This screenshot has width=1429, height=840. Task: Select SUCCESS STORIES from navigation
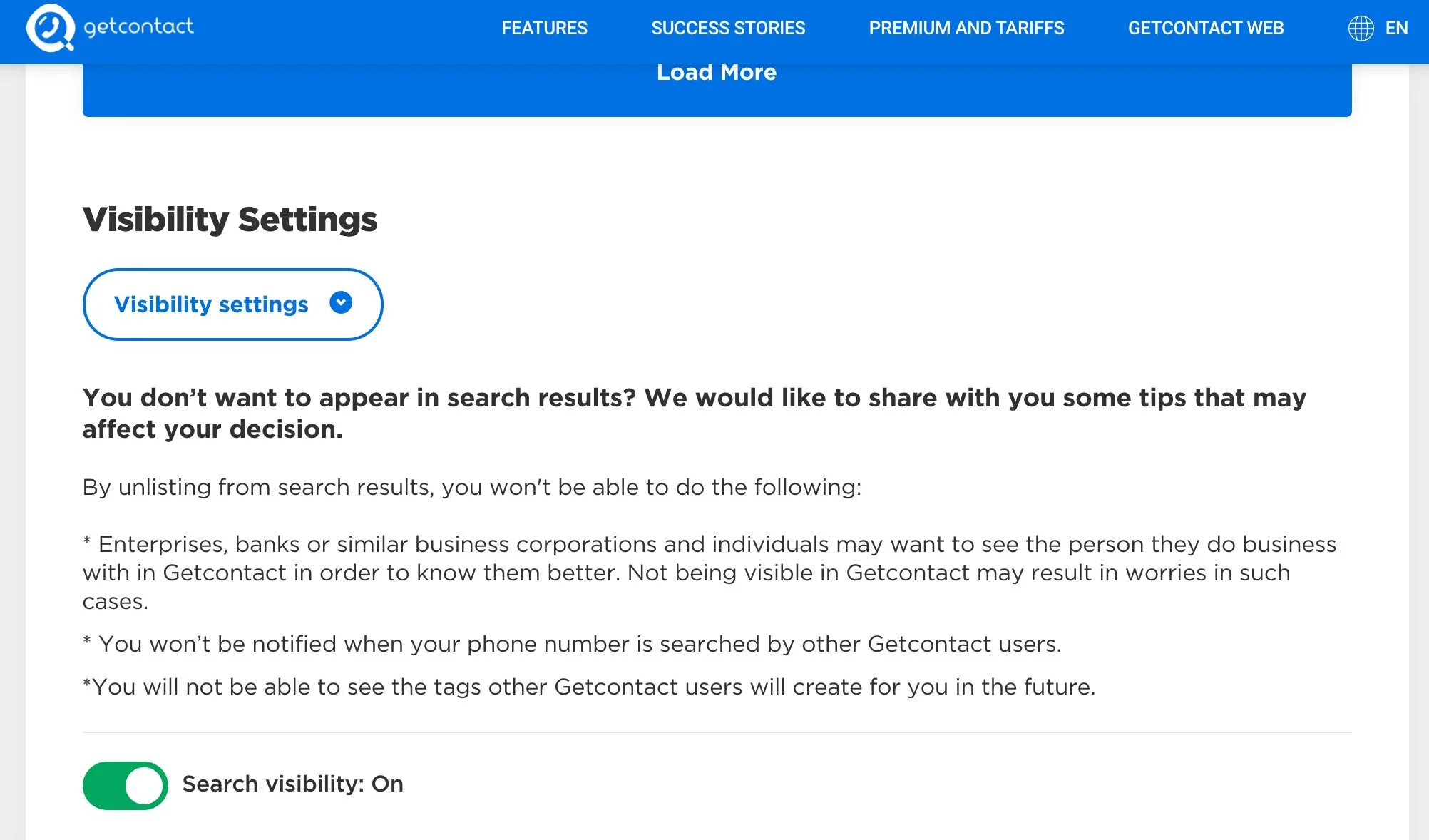[727, 28]
